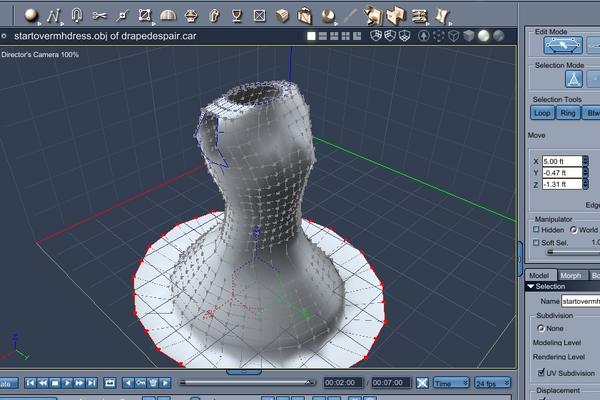Enable the Hidden manipulator checkbox
The width and height of the screenshot is (600, 400).
click(536, 228)
